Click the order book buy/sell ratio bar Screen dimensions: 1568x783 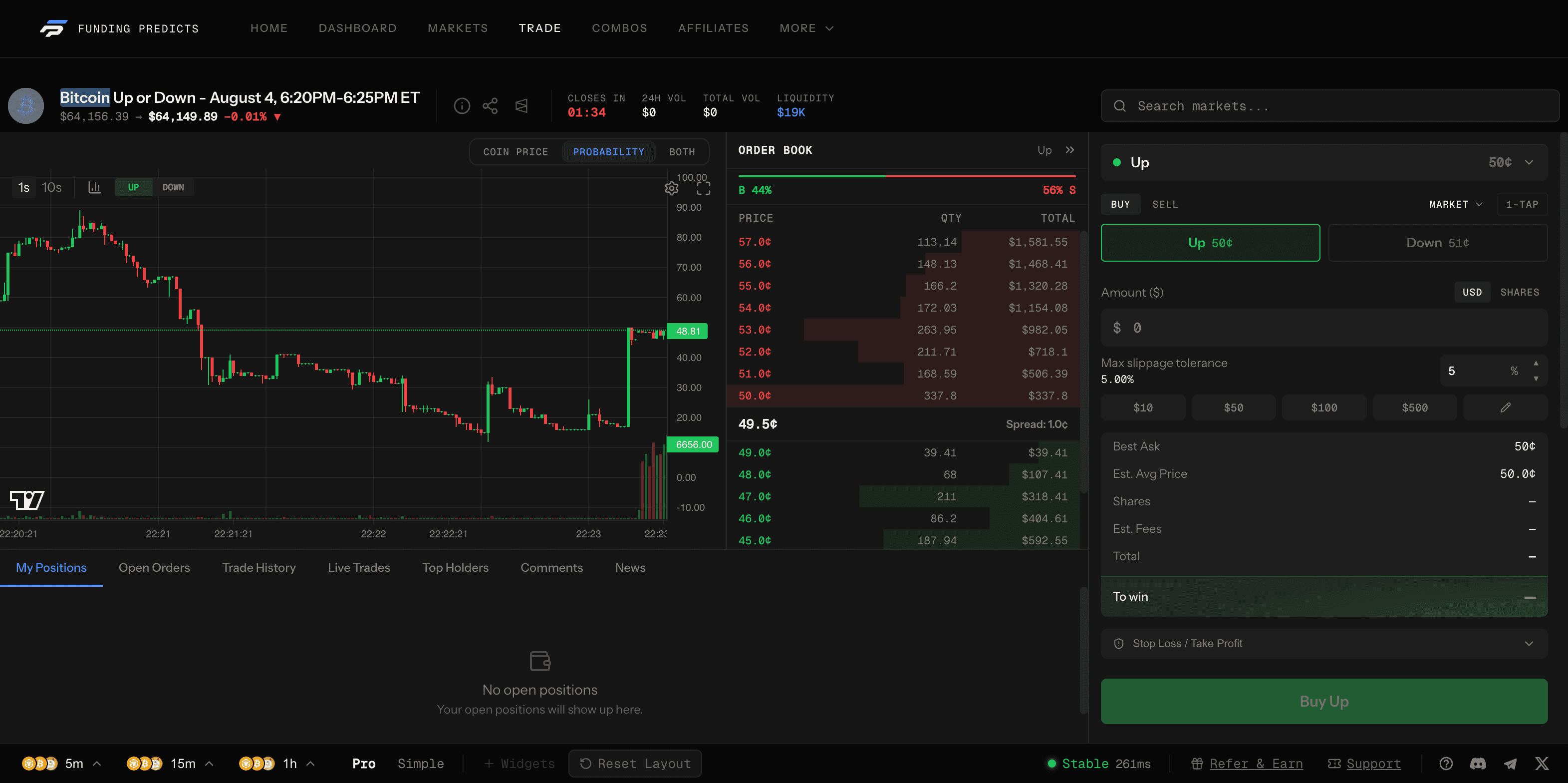(906, 176)
